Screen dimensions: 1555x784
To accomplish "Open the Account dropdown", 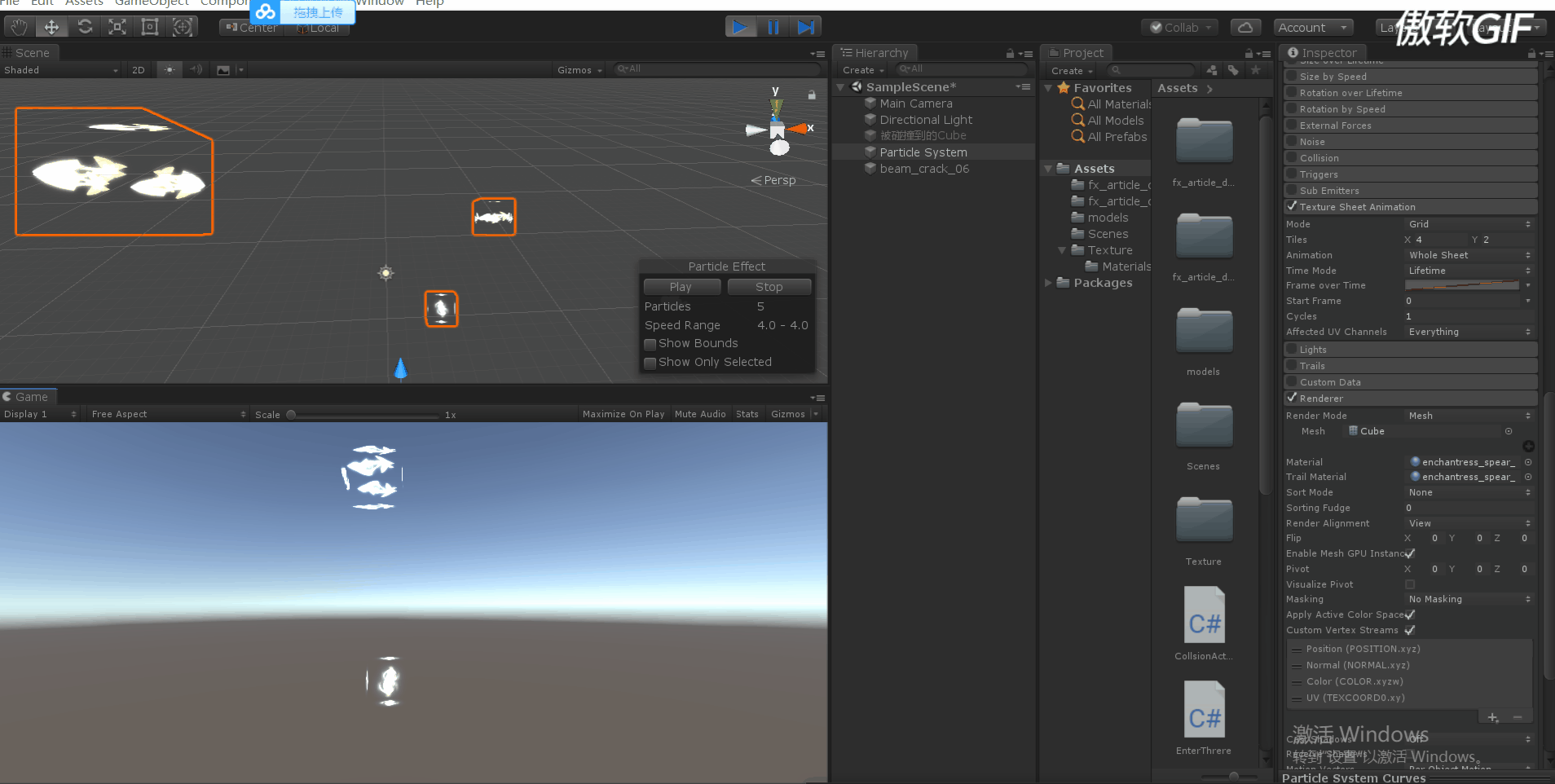I will coord(1313,27).
